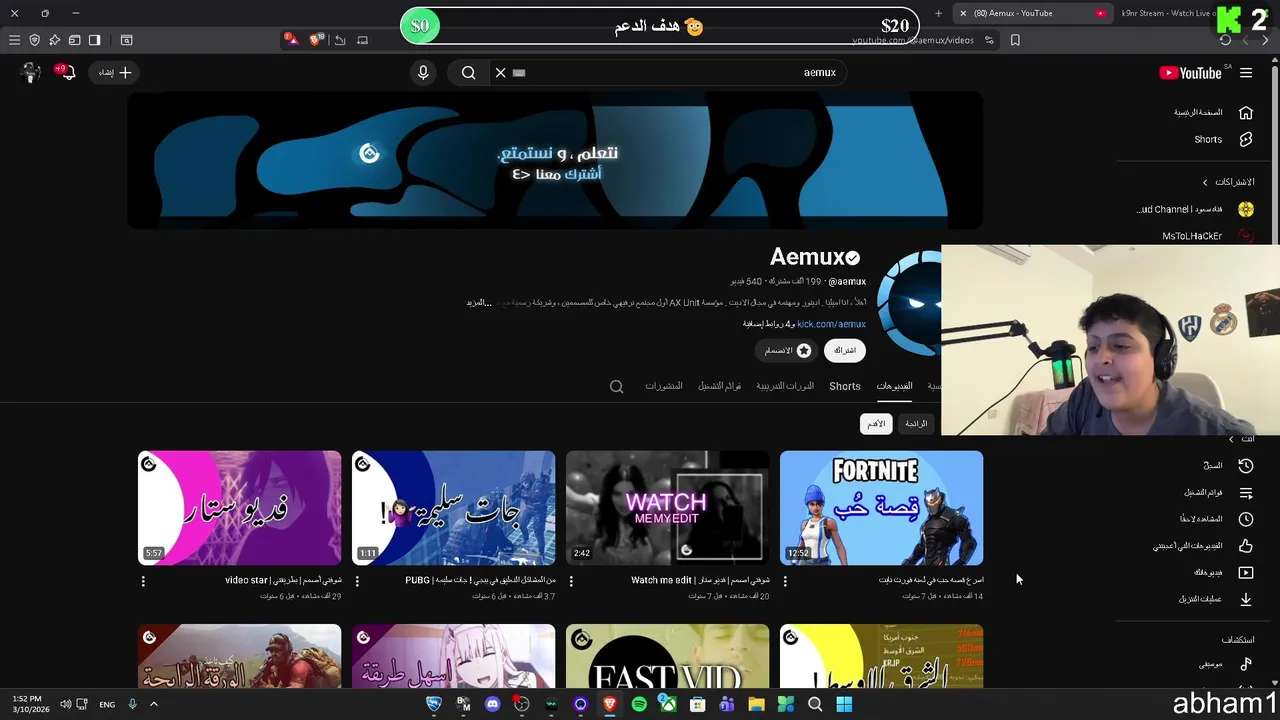
Task: Open the Fortnite love story video thumbnail
Action: pyautogui.click(x=881, y=508)
